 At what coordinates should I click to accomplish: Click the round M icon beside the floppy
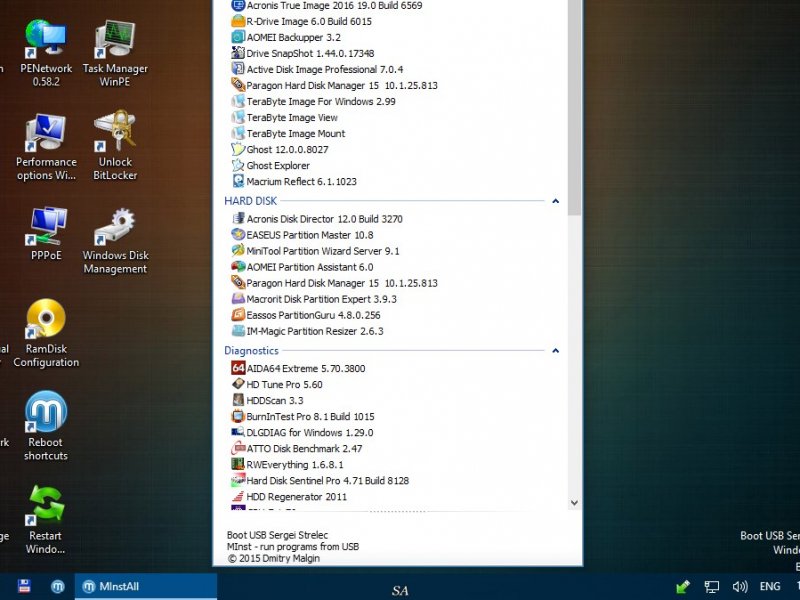58,586
